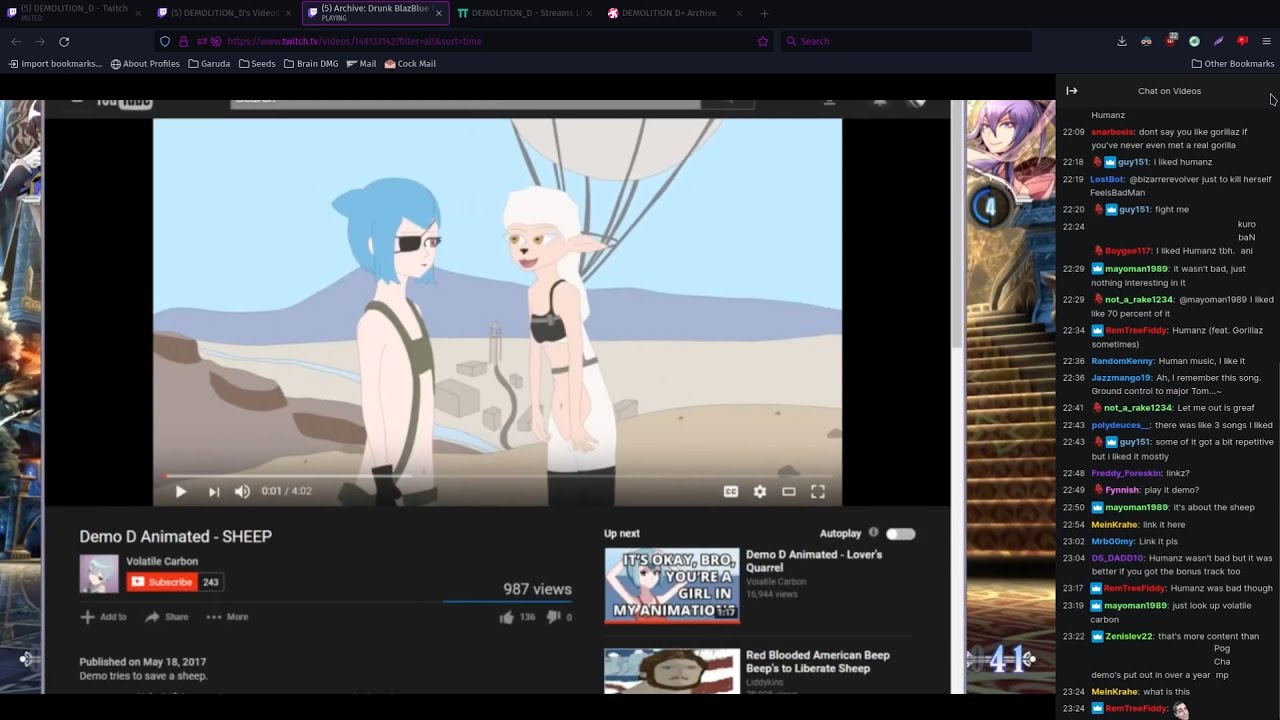Screen dimensions: 1280x720
Task: Open a new browser tab
Action: tap(764, 13)
